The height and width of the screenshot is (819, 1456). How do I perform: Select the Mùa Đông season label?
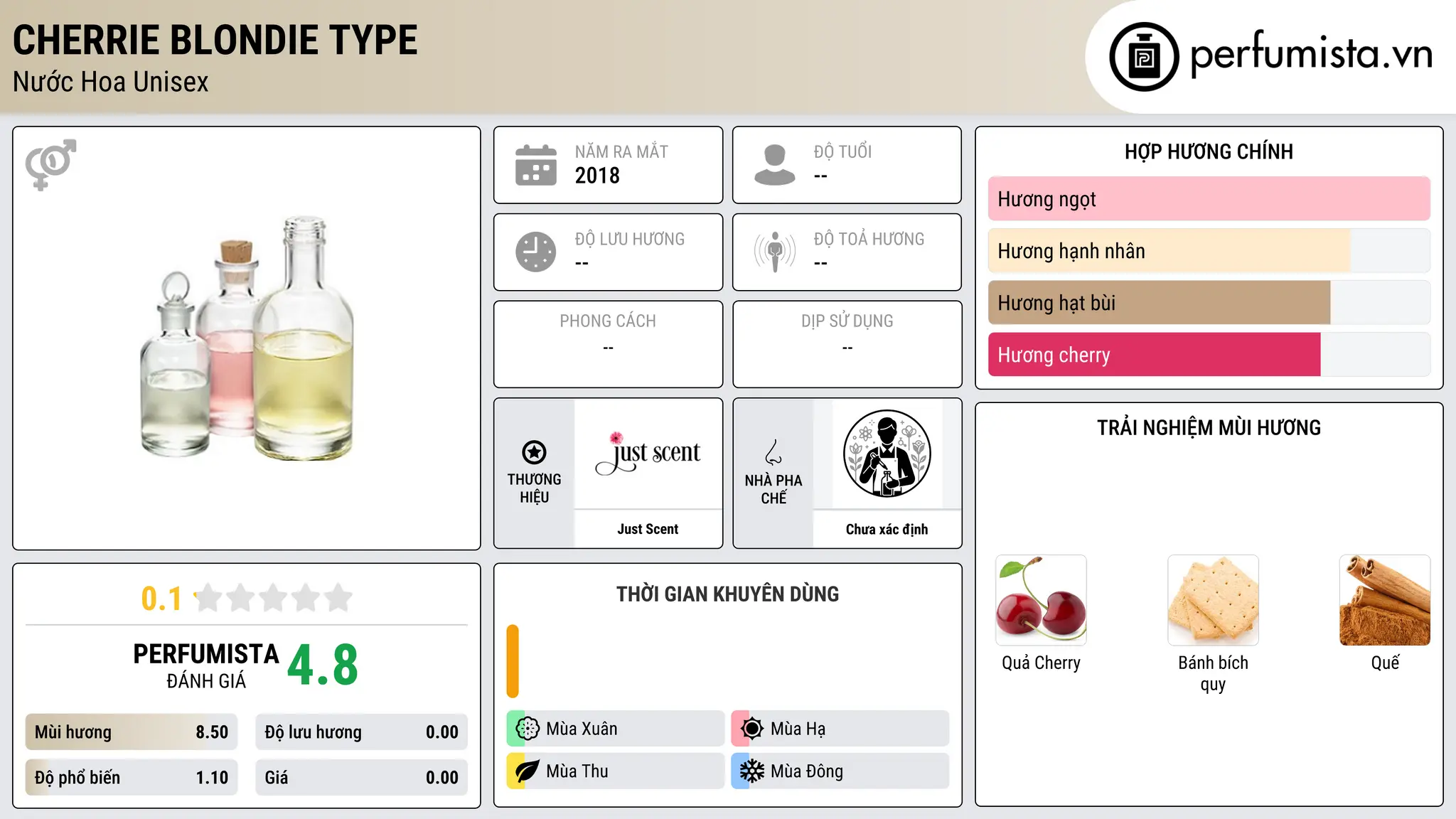[807, 771]
